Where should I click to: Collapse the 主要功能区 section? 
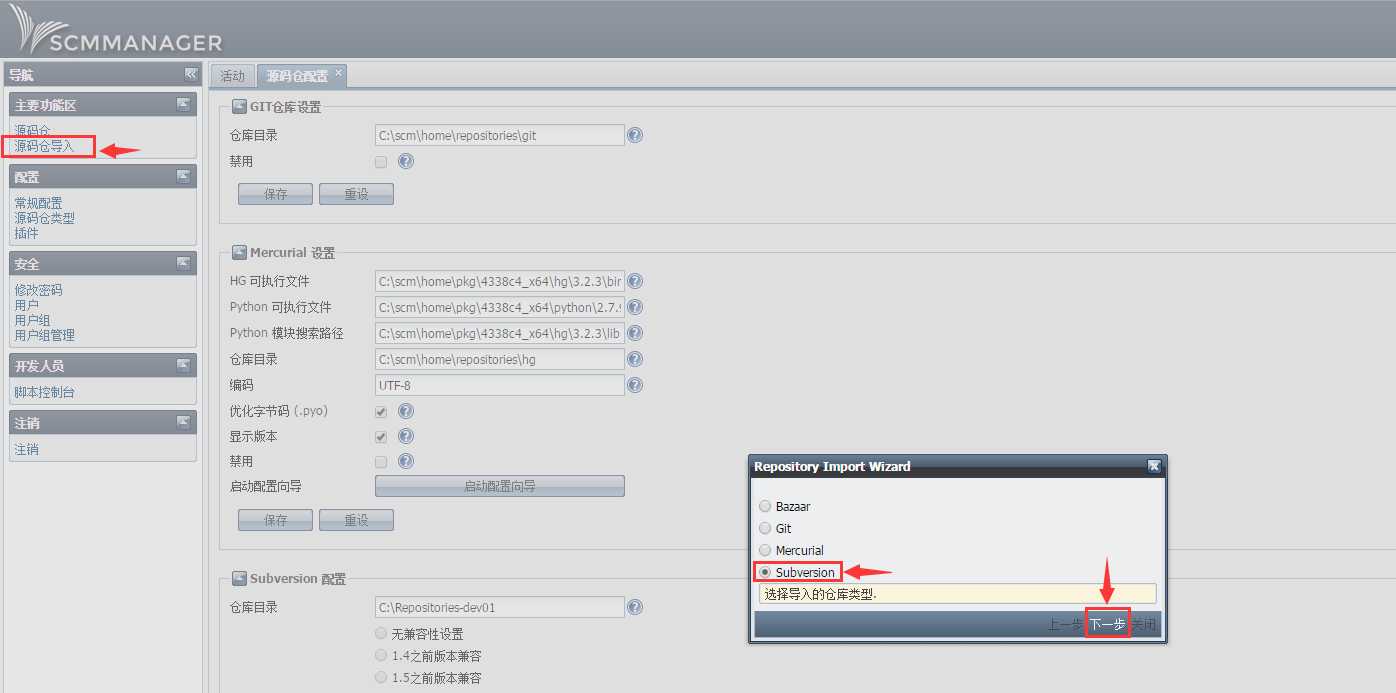pyautogui.click(x=183, y=104)
